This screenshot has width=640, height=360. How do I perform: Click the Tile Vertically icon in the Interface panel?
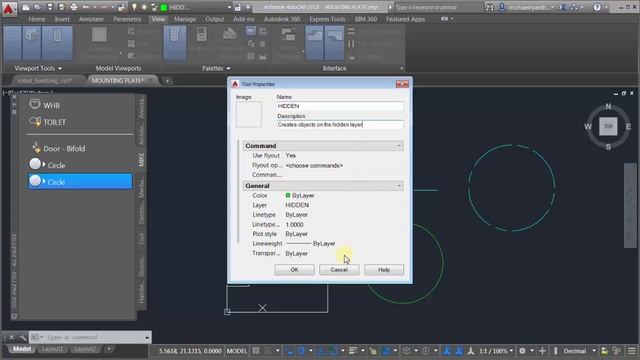(x=351, y=44)
